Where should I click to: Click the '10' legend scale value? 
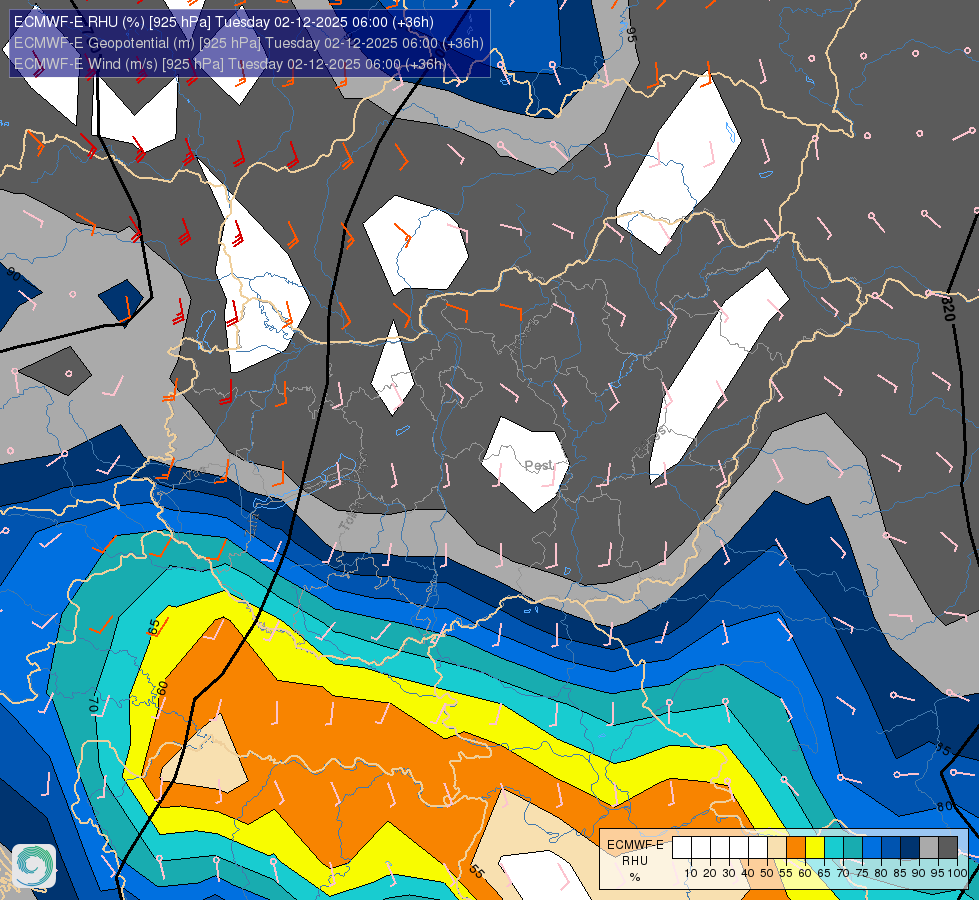click(x=691, y=873)
